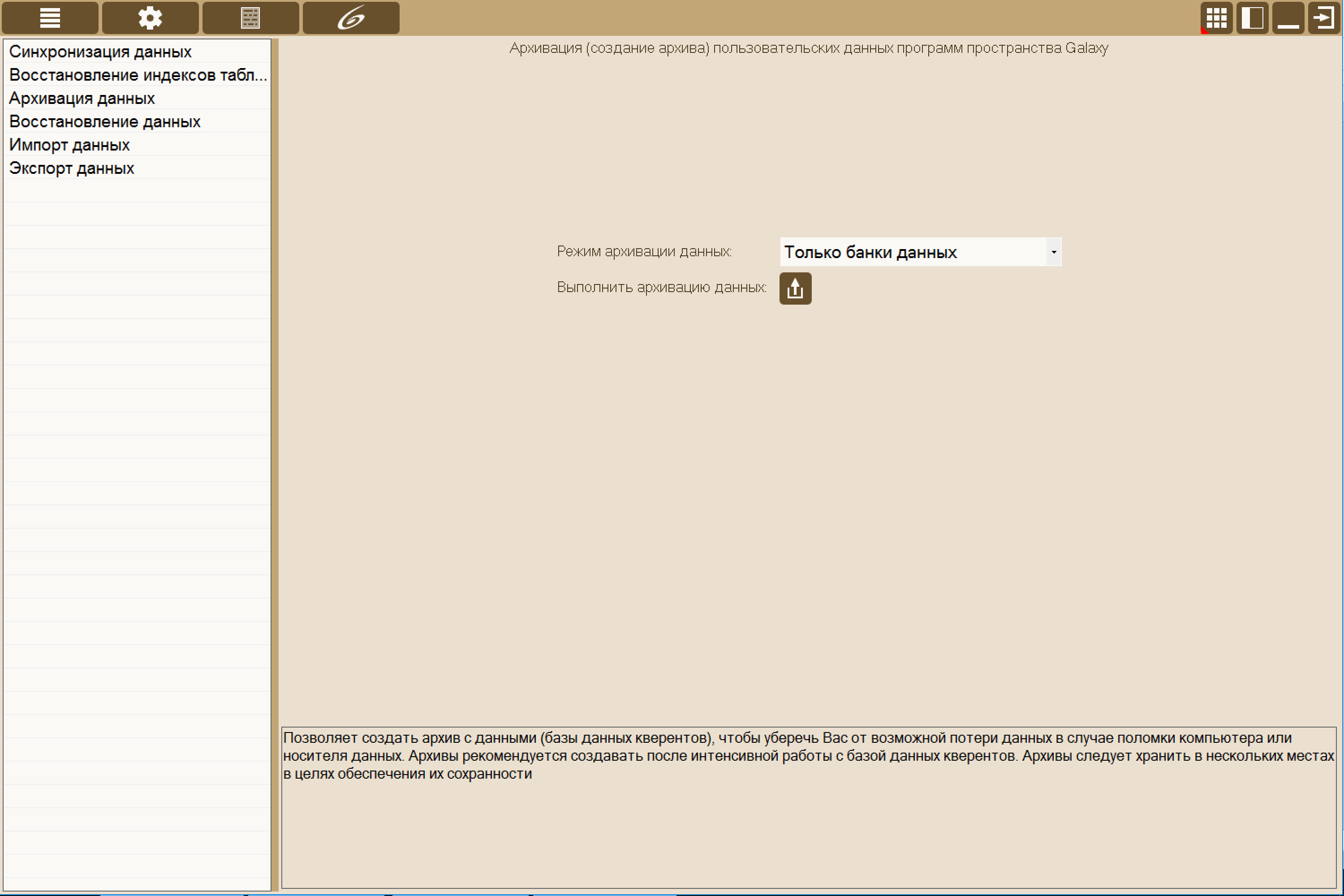Click the Galaxy swirl logo button

coord(351,18)
